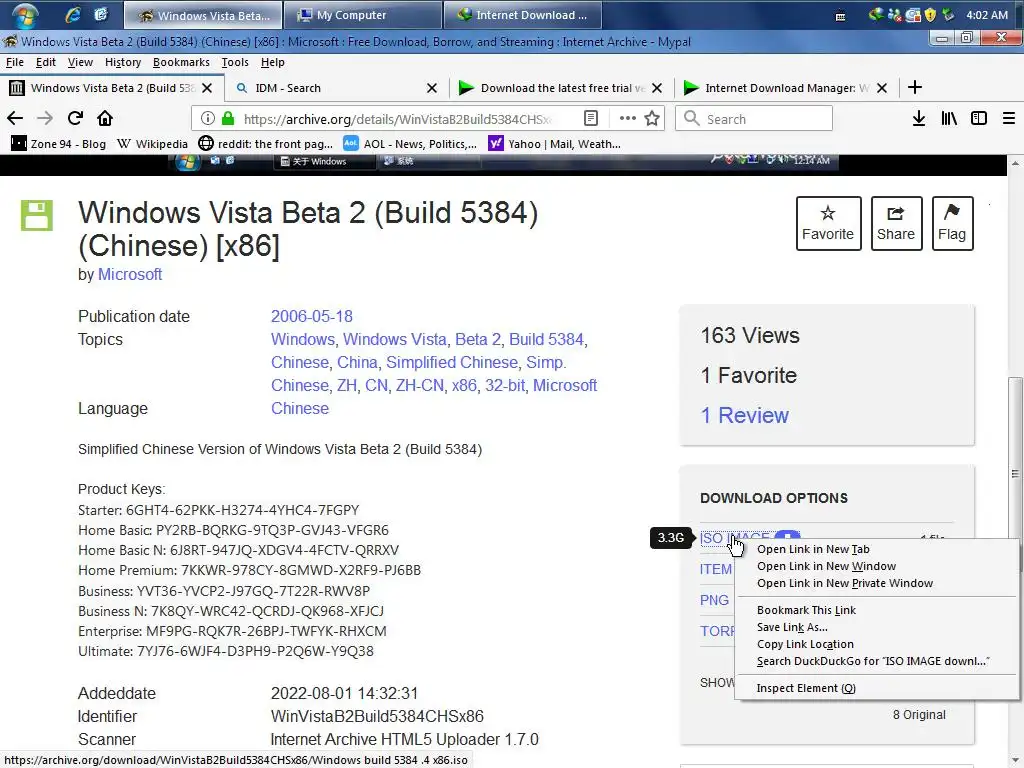
Task: Click the green secure padlock icon
Action: click(228, 118)
